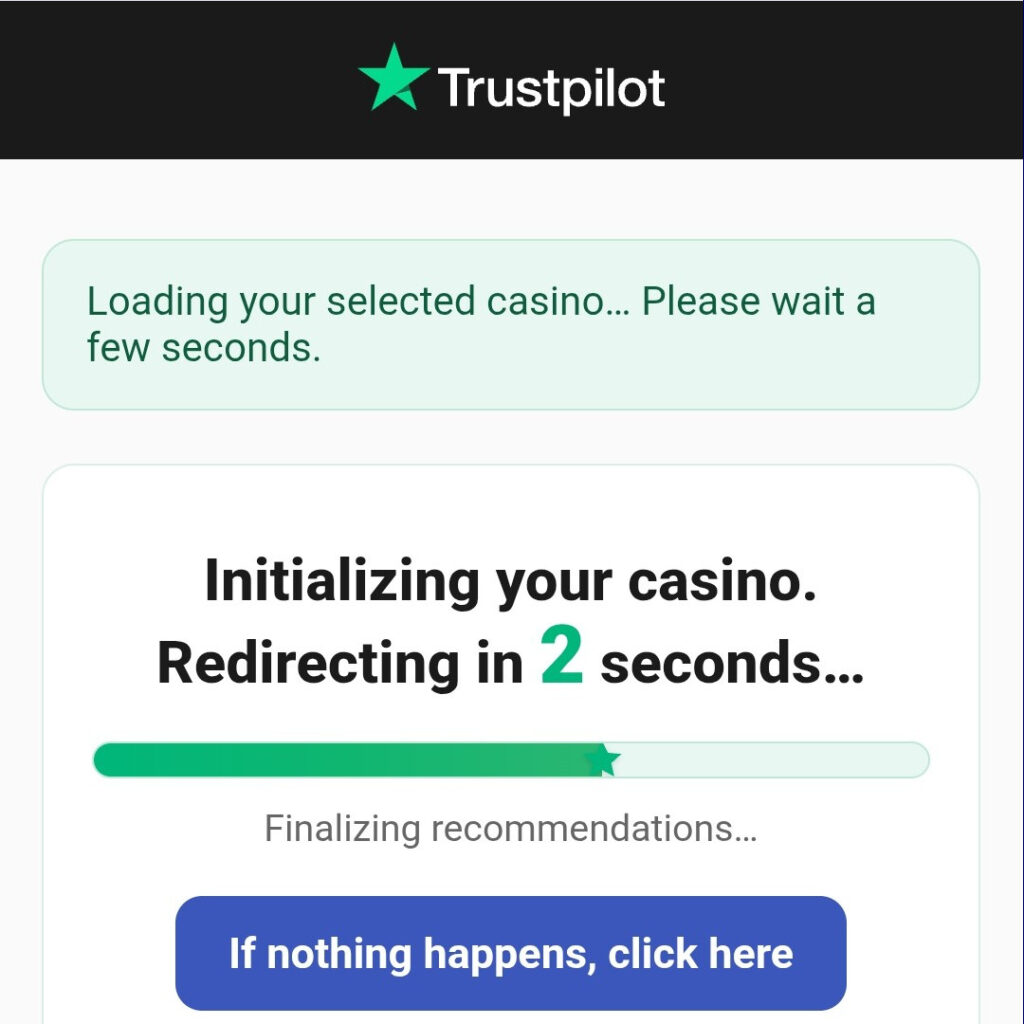Select the 'Initializing your casino' heading
1024x1024 pixels.
(511, 580)
